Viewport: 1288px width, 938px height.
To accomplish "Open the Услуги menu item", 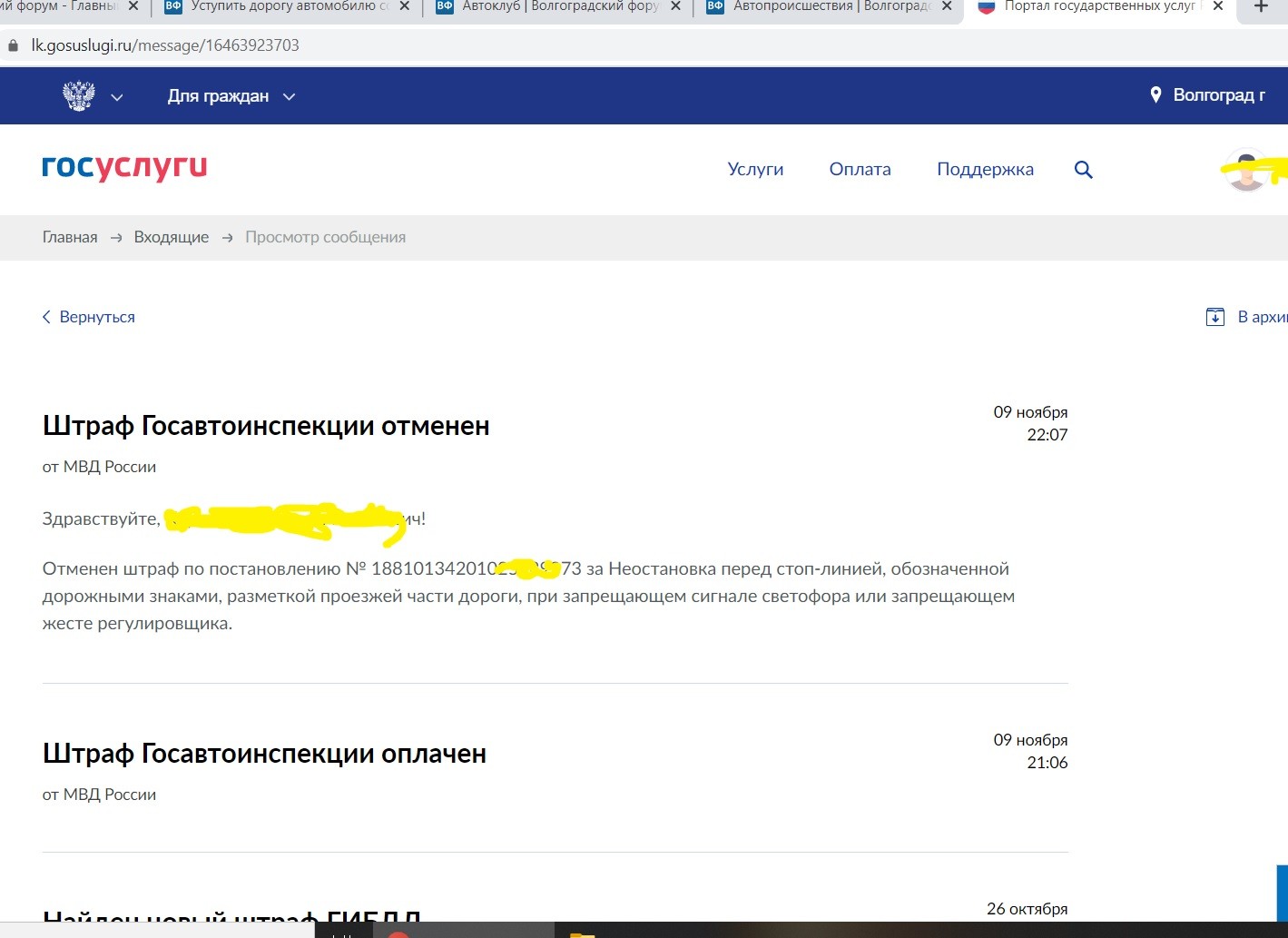I will coord(755,170).
